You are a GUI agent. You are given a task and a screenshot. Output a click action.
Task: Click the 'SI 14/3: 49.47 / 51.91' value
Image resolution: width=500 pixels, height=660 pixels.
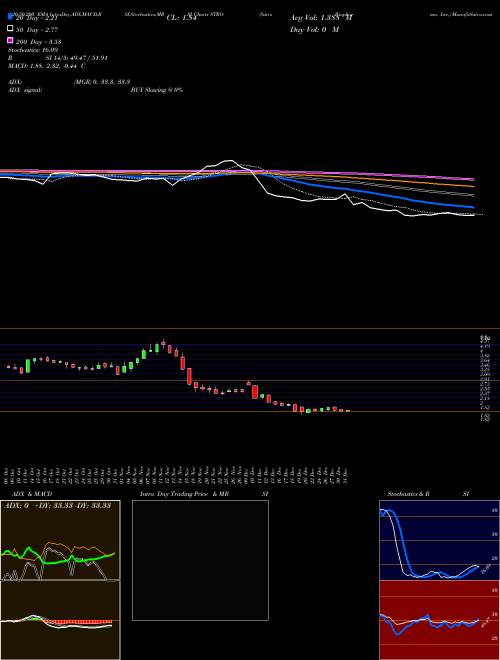click(77, 58)
